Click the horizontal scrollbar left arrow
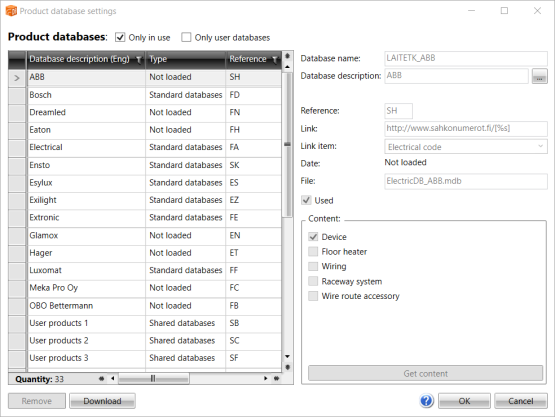555x417 pixels. click(113, 378)
